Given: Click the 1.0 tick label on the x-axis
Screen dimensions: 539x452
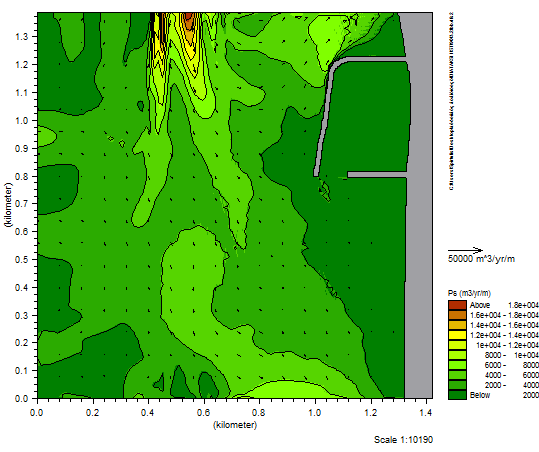Looking at the screenshot, I should click(x=315, y=412).
